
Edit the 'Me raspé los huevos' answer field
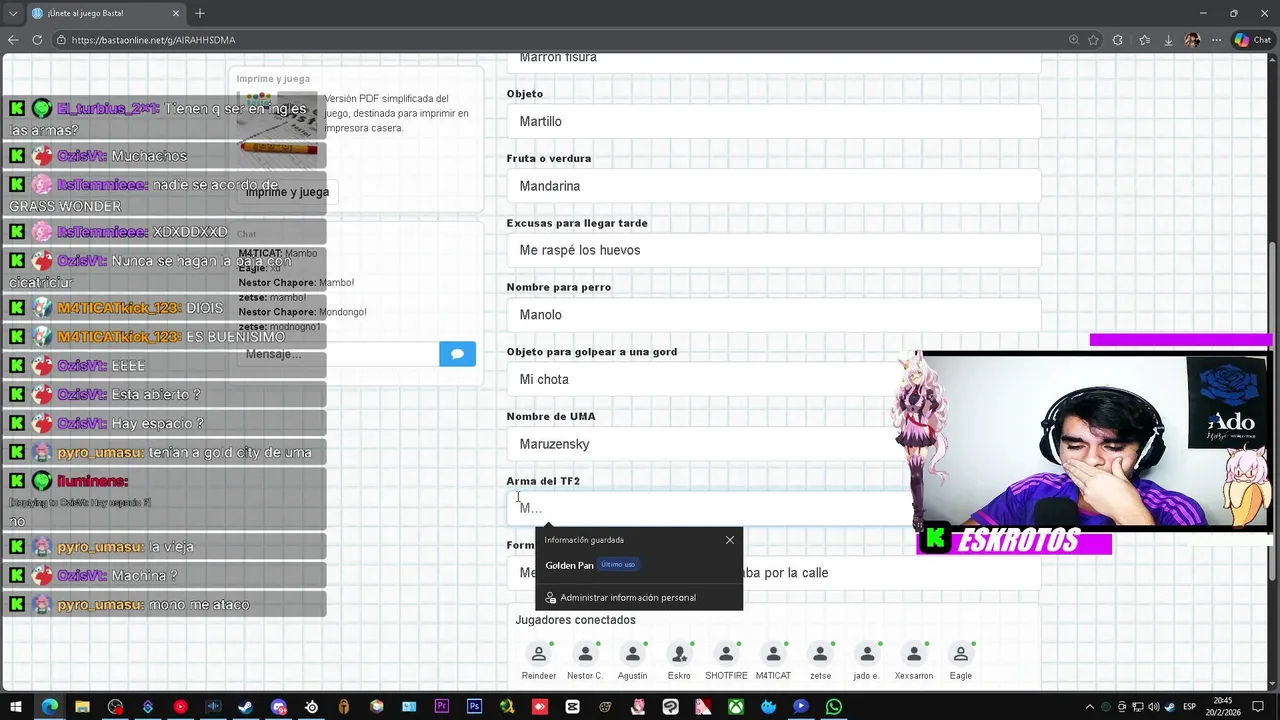[773, 250]
